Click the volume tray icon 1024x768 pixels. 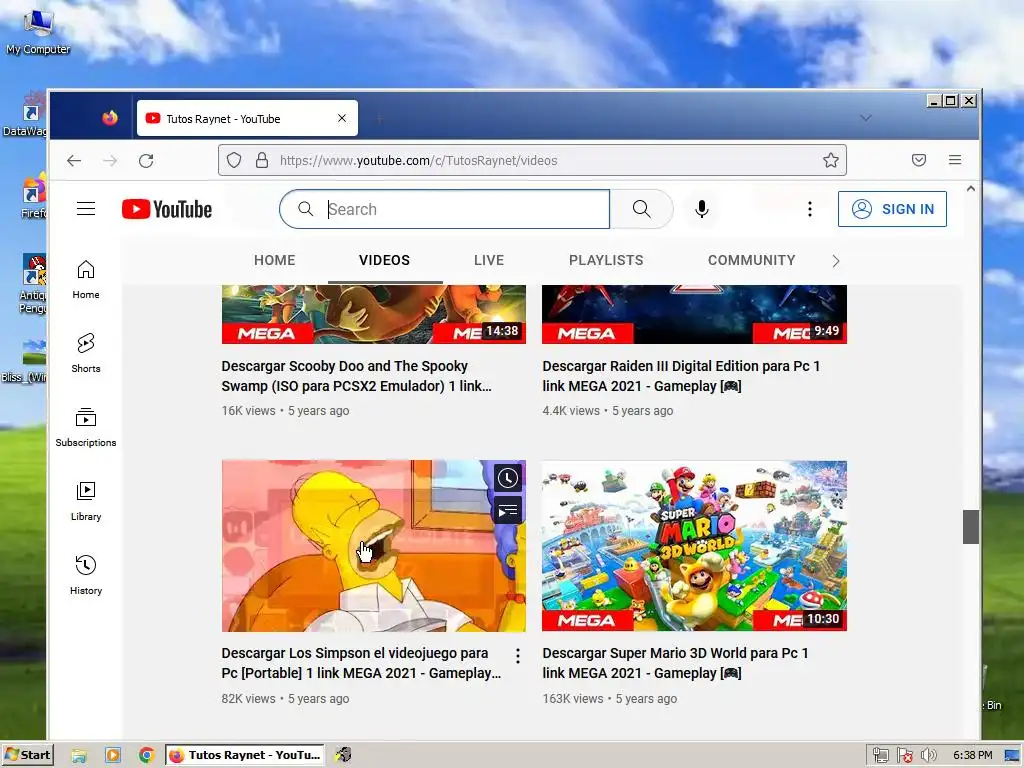pyautogui.click(x=928, y=756)
